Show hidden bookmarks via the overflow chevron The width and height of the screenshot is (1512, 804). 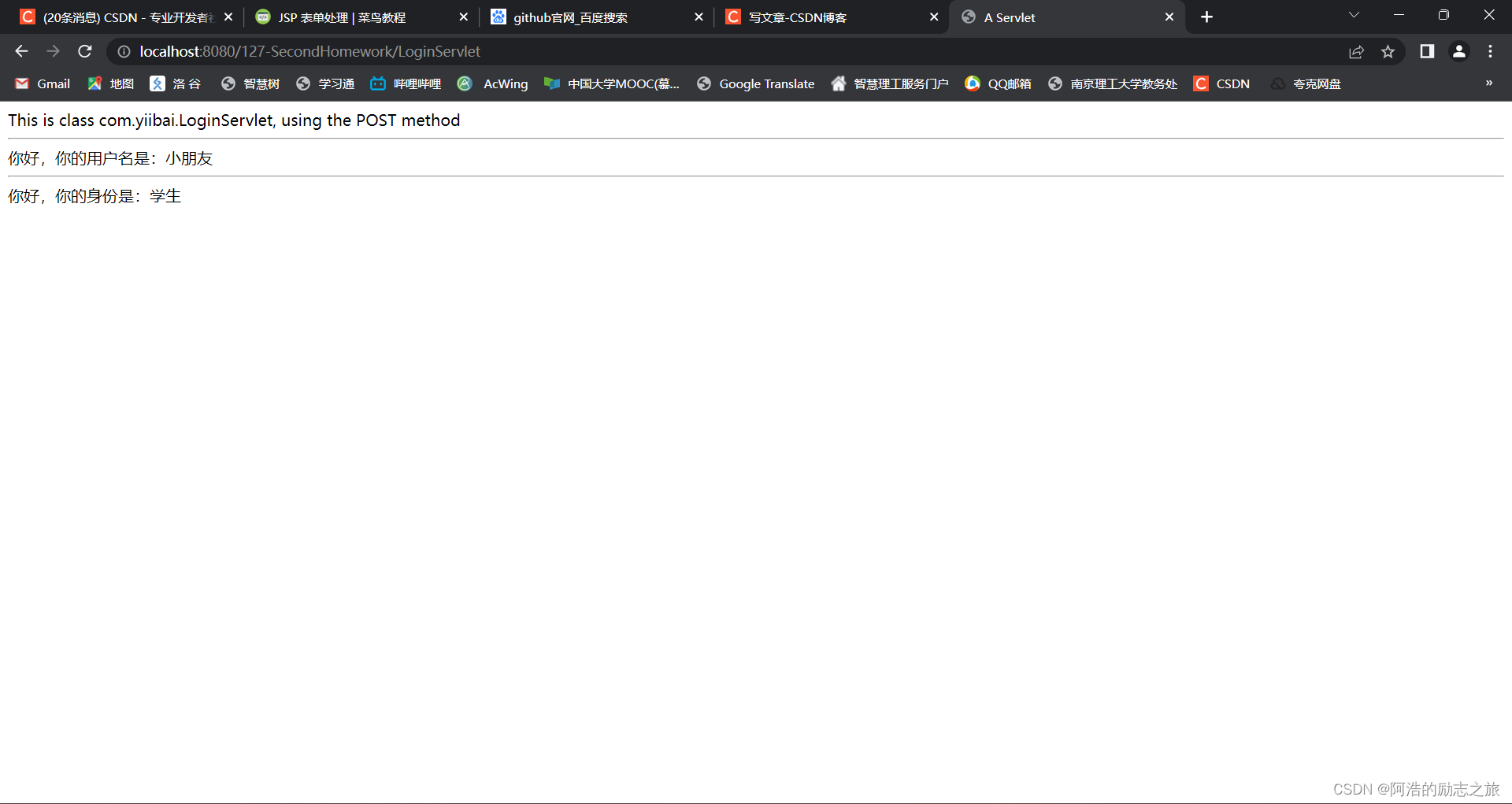point(1489,83)
